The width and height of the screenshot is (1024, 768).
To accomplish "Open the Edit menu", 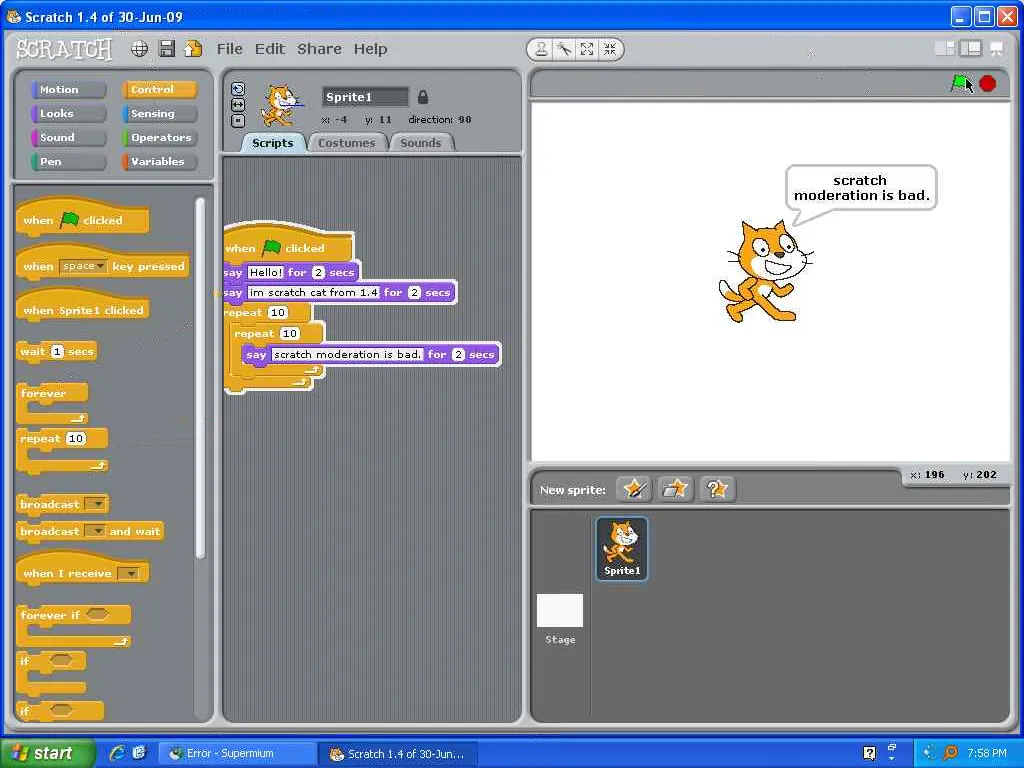I will 270,49.
